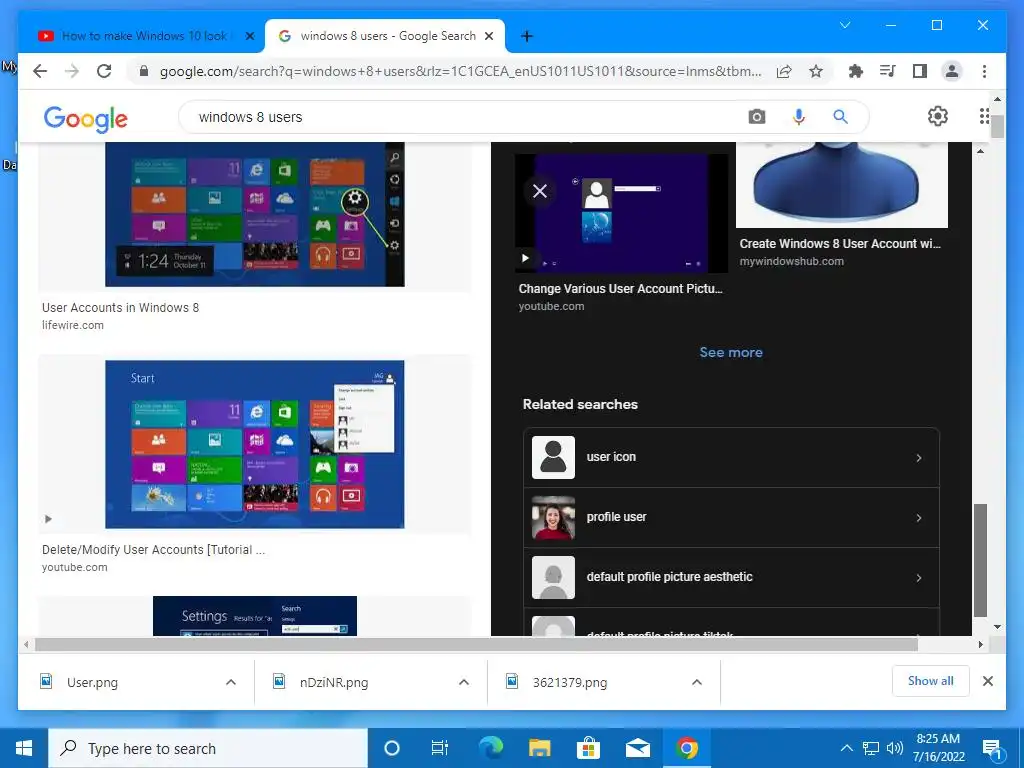Expand options for nDziNR.png download
Image resolution: width=1024 pixels, height=768 pixels.
[464, 682]
